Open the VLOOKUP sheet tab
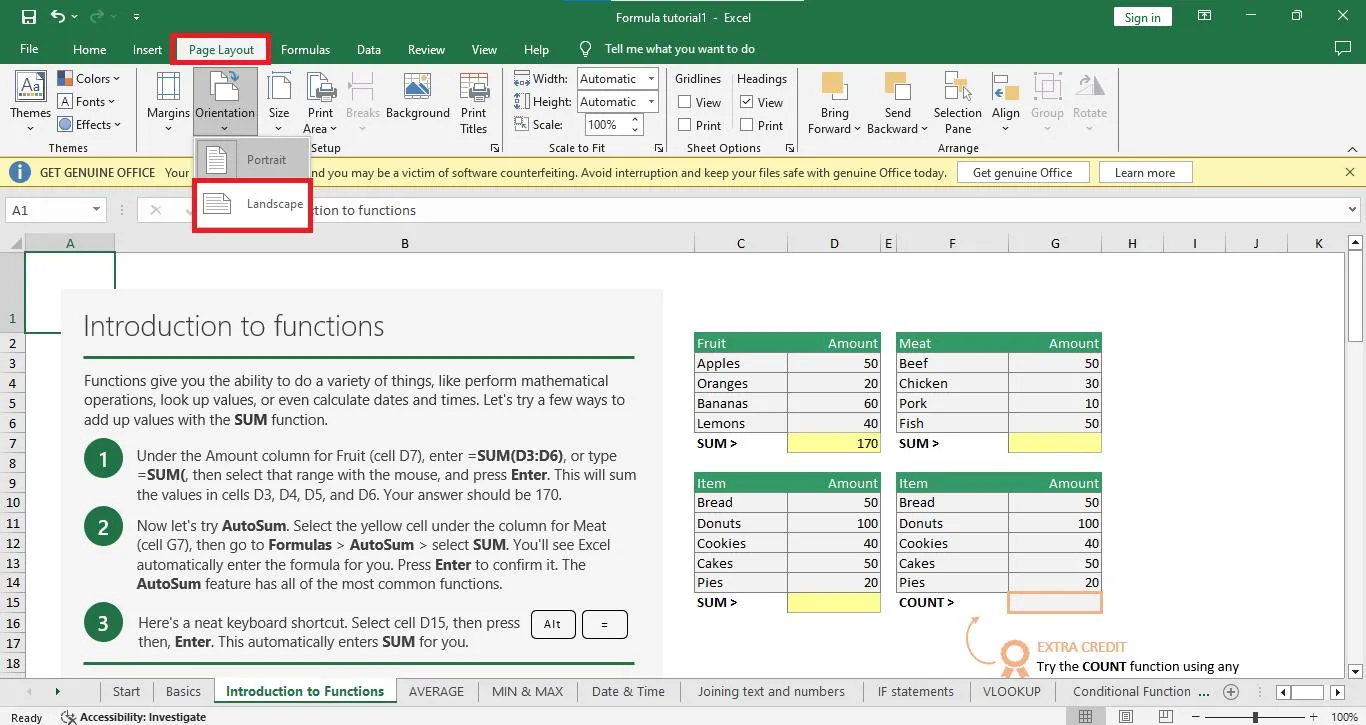The width and height of the screenshot is (1366, 725). click(x=1012, y=691)
